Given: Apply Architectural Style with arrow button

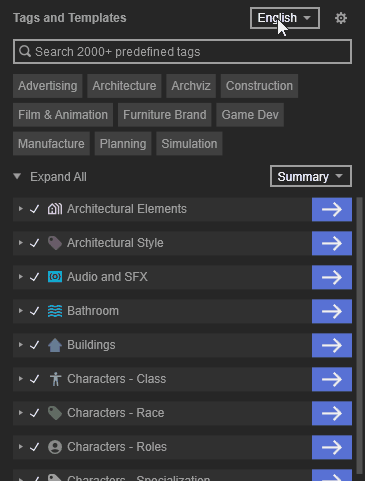Looking at the screenshot, I should (x=332, y=243).
